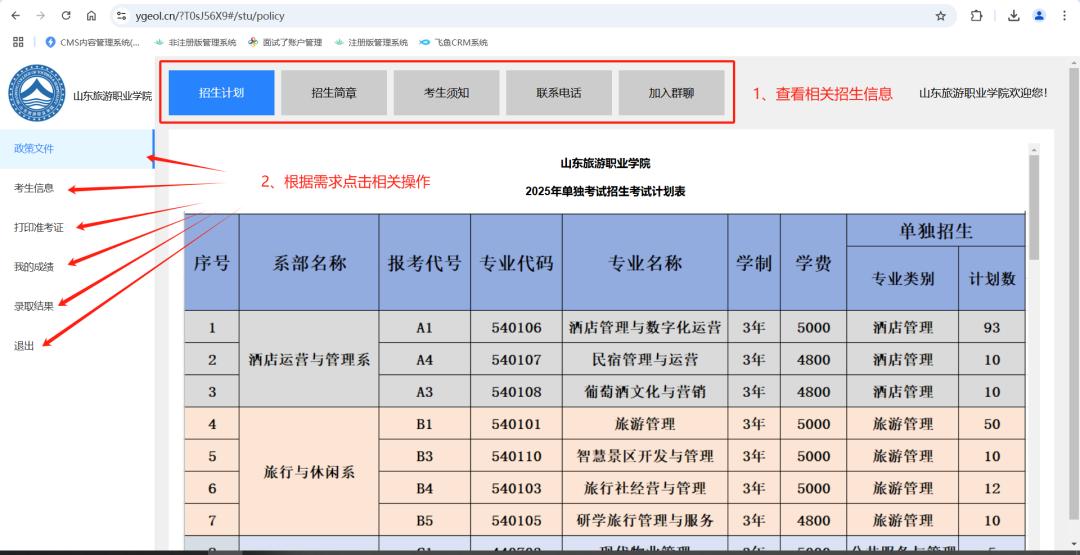The height and width of the screenshot is (555, 1080).
Task: Click the 民宿管理与运营 major cell
Action: pyautogui.click(x=645, y=359)
